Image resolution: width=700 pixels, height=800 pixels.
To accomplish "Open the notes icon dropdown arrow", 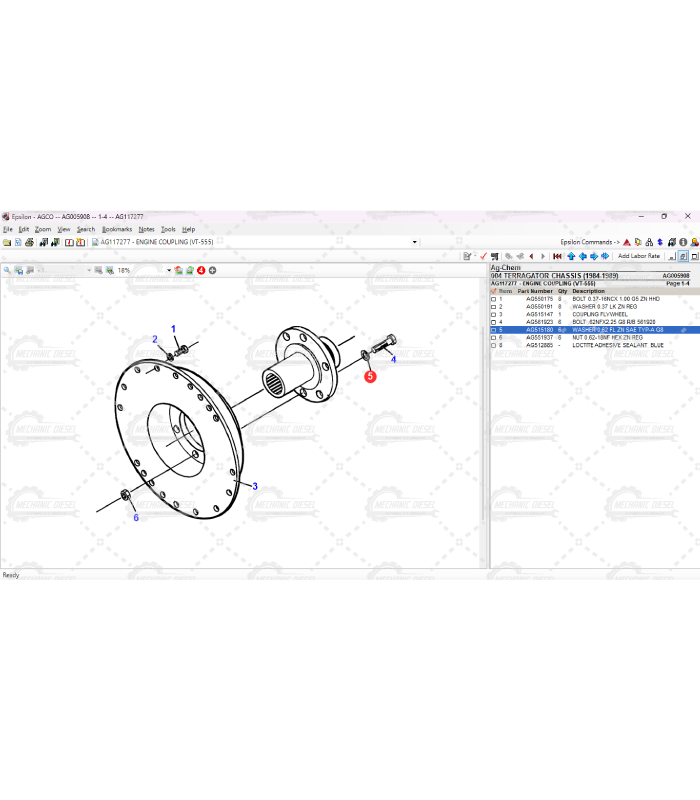I will click(x=474, y=256).
